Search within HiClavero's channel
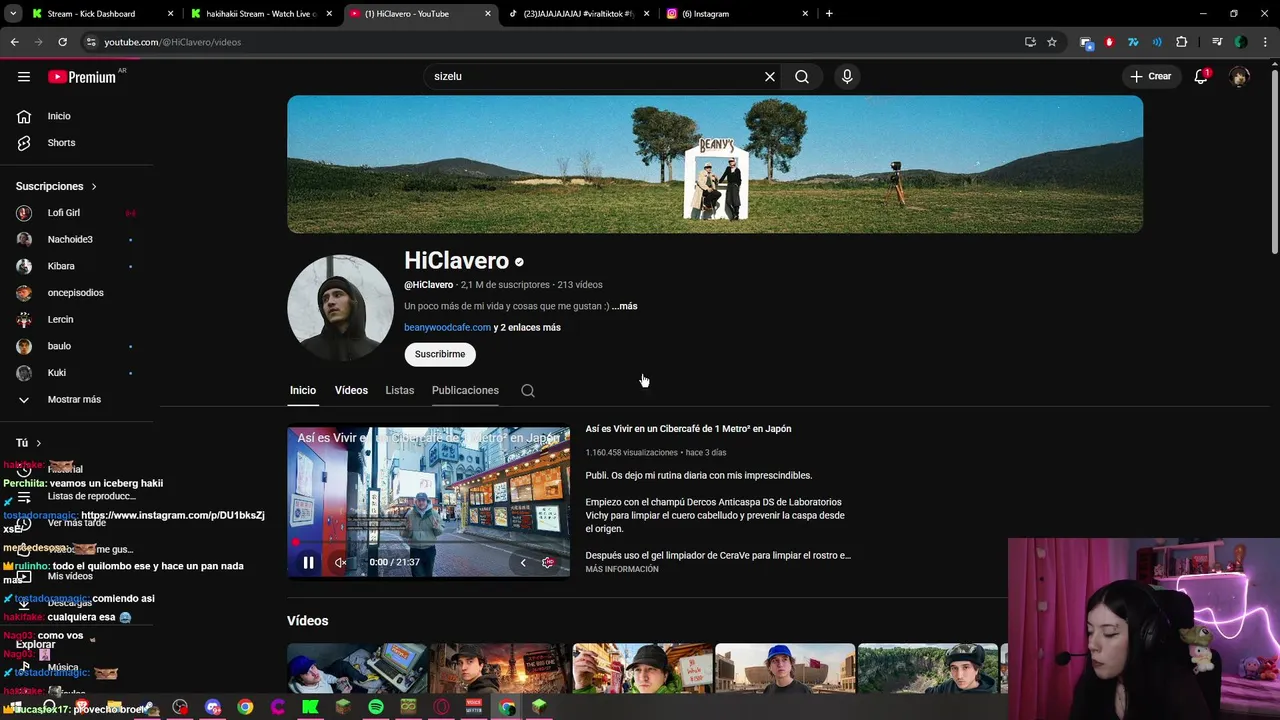 528,391
